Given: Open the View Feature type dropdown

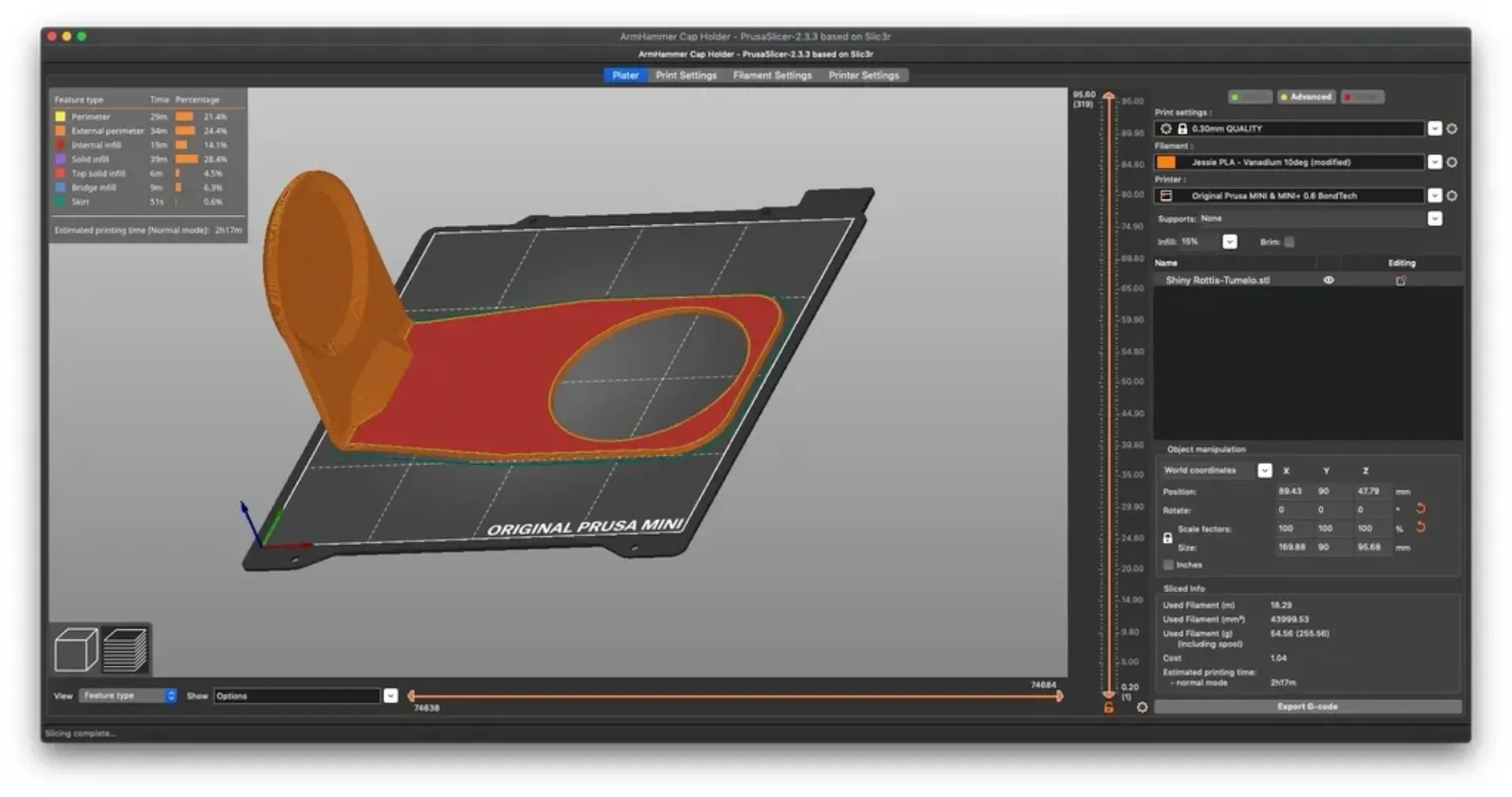Looking at the screenshot, I should pos(128,695).
